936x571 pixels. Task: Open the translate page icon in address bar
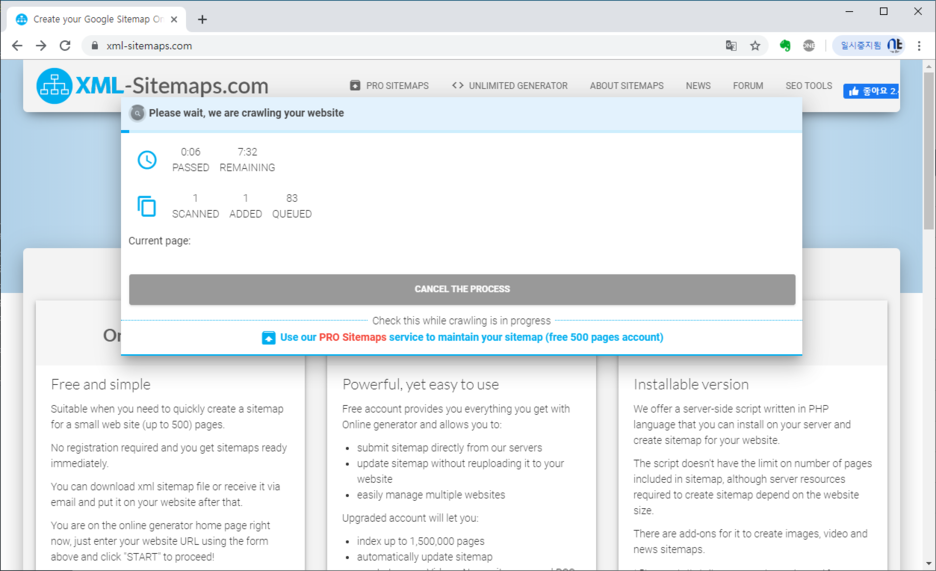coord(731,45)
